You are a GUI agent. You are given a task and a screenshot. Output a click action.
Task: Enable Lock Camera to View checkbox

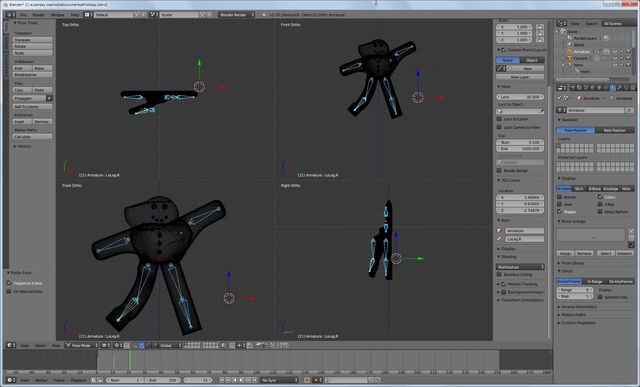499,127
